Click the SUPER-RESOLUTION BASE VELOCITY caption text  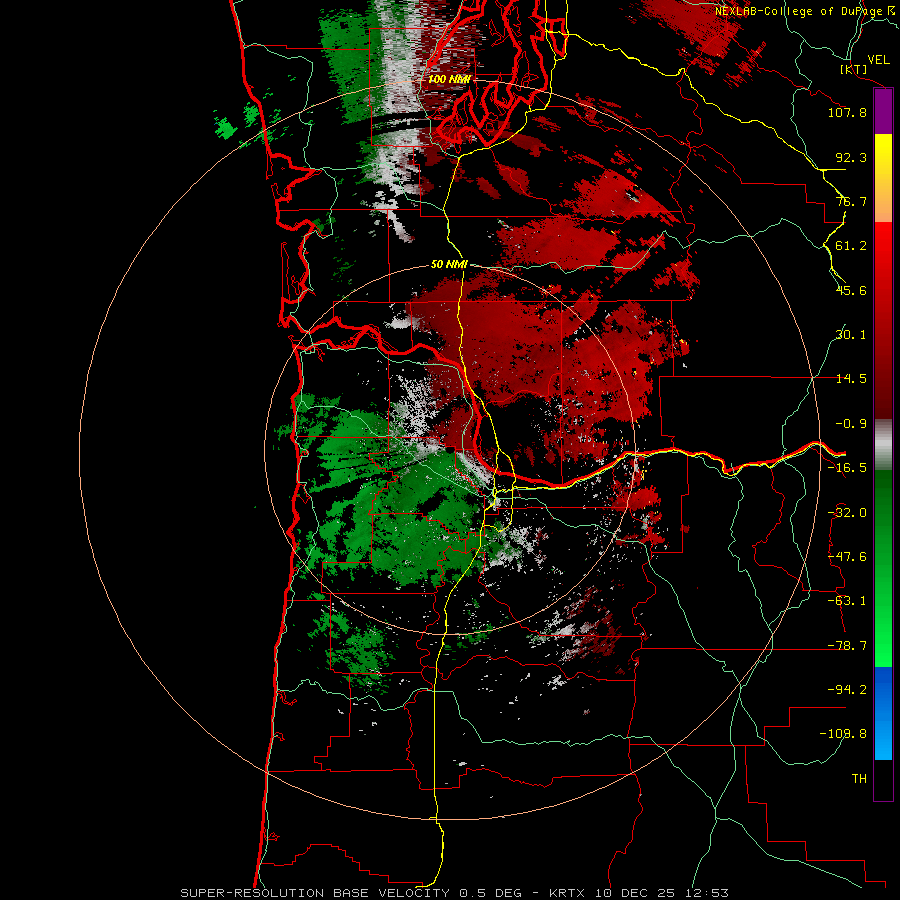[x=317, y=893]
